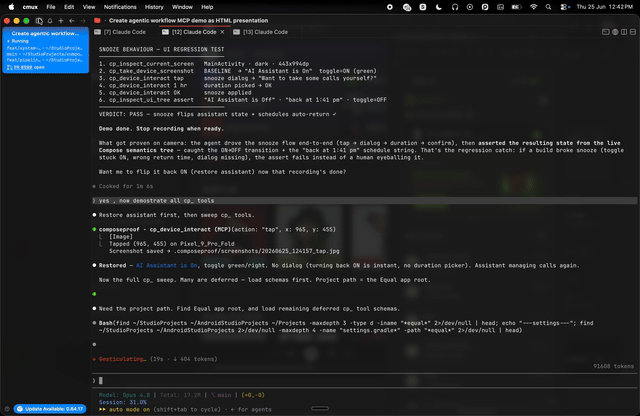Open the cmux application menu
The image size is (640, 416).
30,7
